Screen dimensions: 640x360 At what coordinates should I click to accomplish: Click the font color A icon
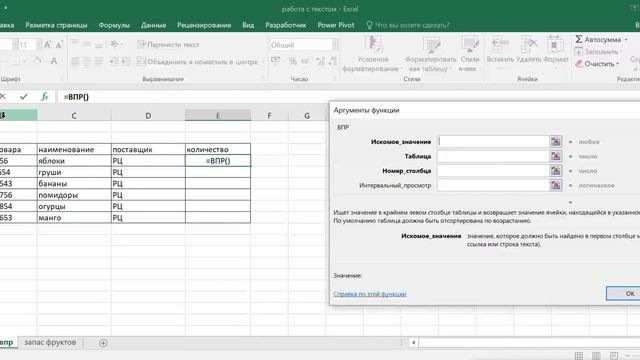pos(53,61)
